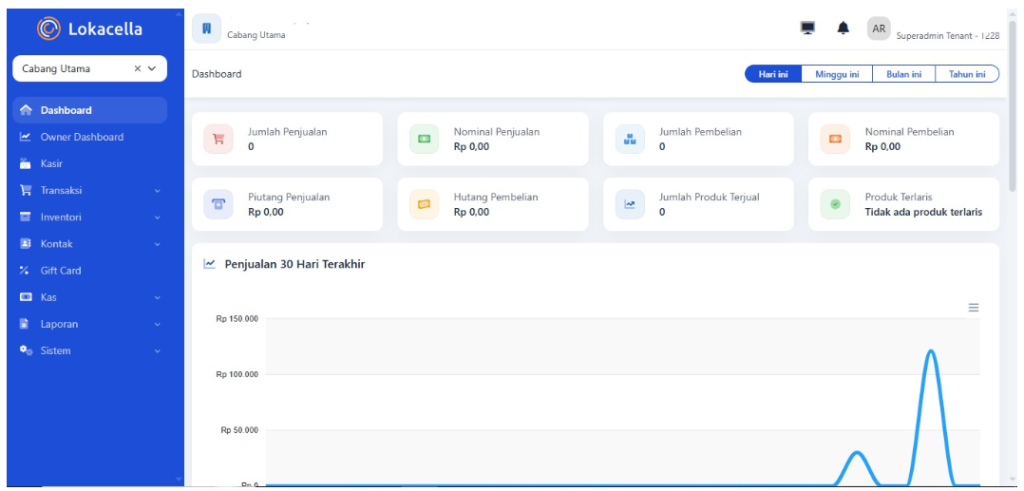Switch period filter to Minggu ini
This screenshot has width=1024, height=491.
pyautogui.click(x=837, y=74)
